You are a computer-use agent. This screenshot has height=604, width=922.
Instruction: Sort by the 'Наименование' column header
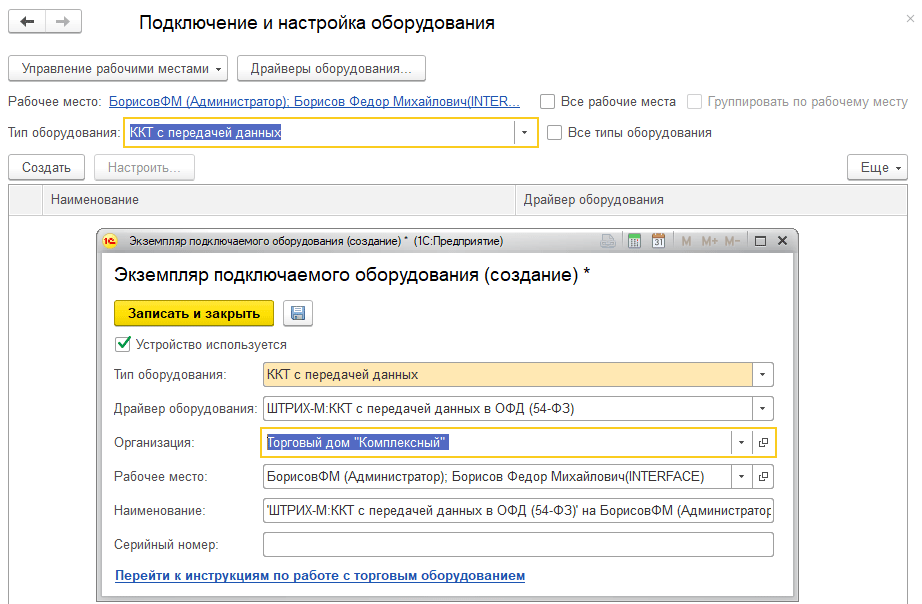[x=279, y=200]
